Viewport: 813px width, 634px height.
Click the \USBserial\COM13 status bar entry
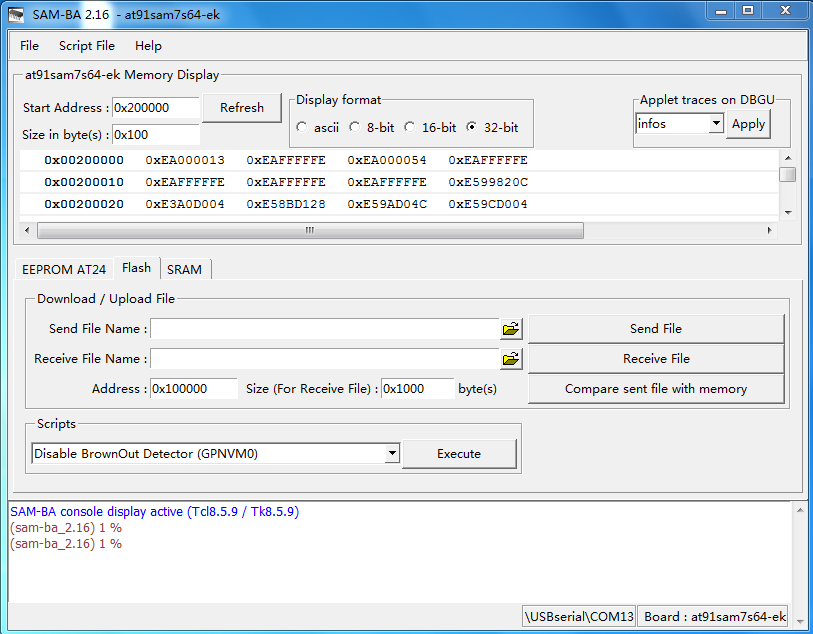[579, 616]
